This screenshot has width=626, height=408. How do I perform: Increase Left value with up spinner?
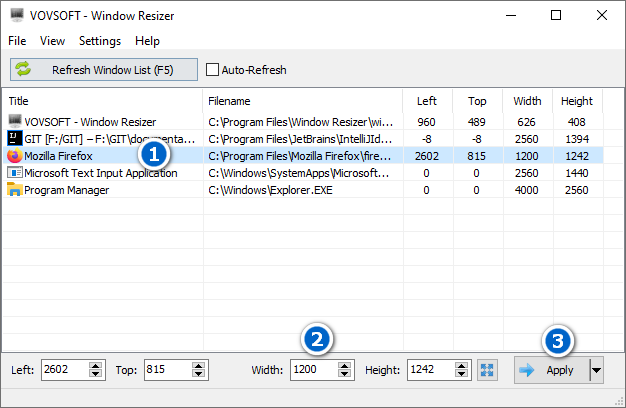click(95, 366)
